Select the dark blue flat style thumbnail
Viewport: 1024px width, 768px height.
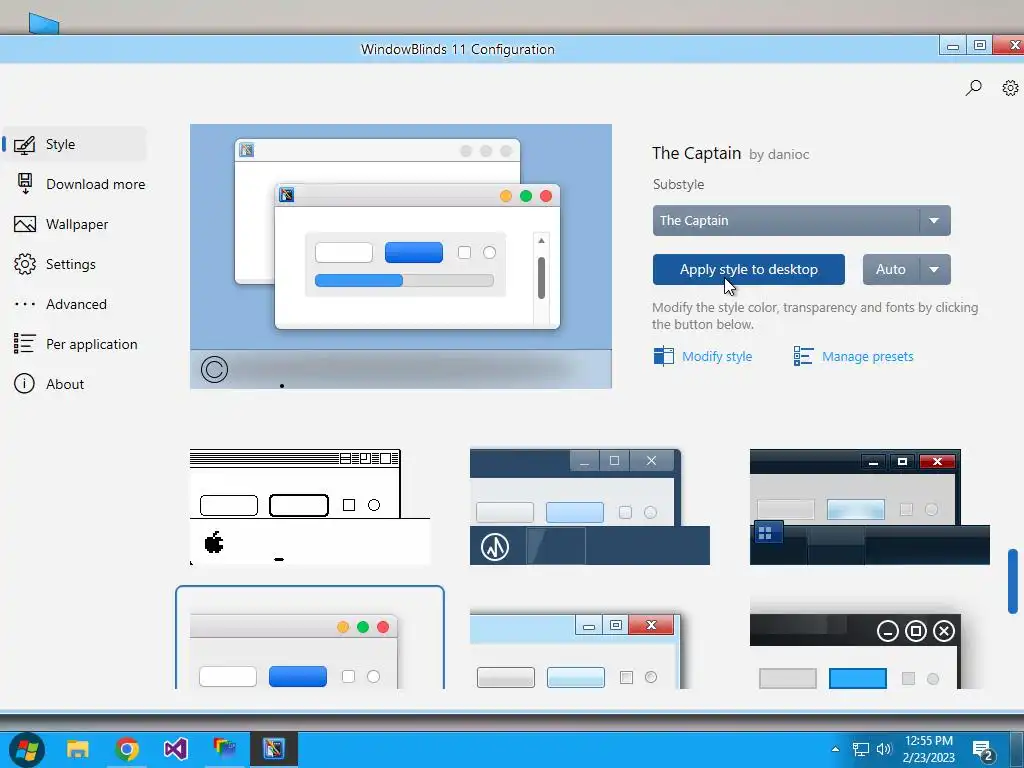[x=590, y=507]
